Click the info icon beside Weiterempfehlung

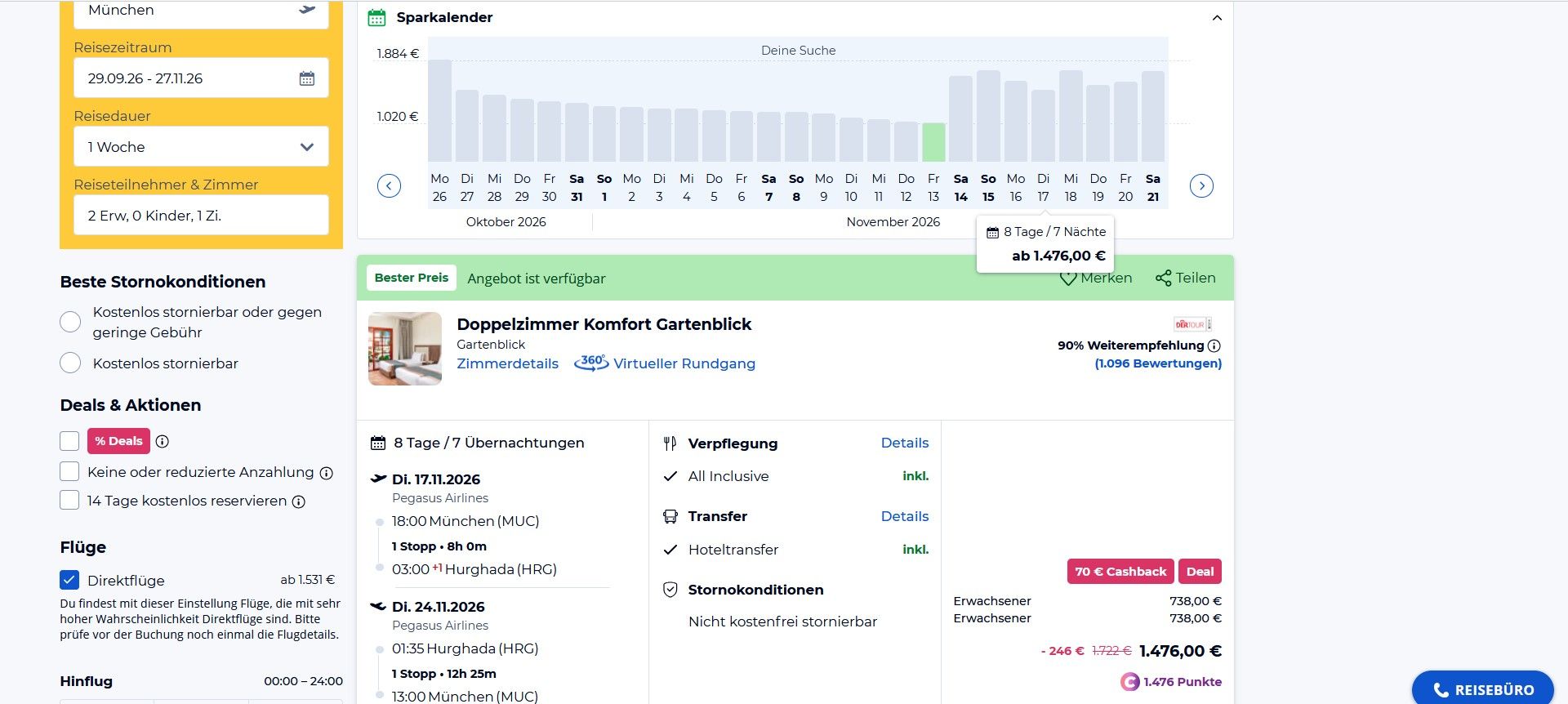pos(1214,345)
